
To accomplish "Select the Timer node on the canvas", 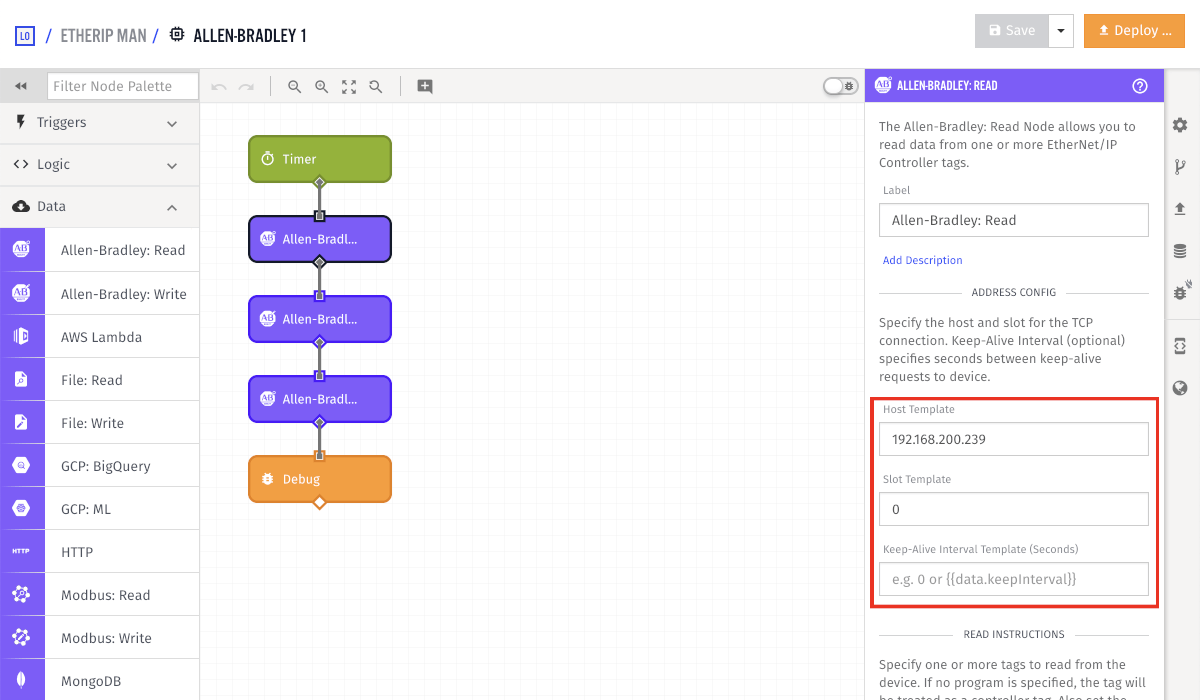I will coord(320,159).
